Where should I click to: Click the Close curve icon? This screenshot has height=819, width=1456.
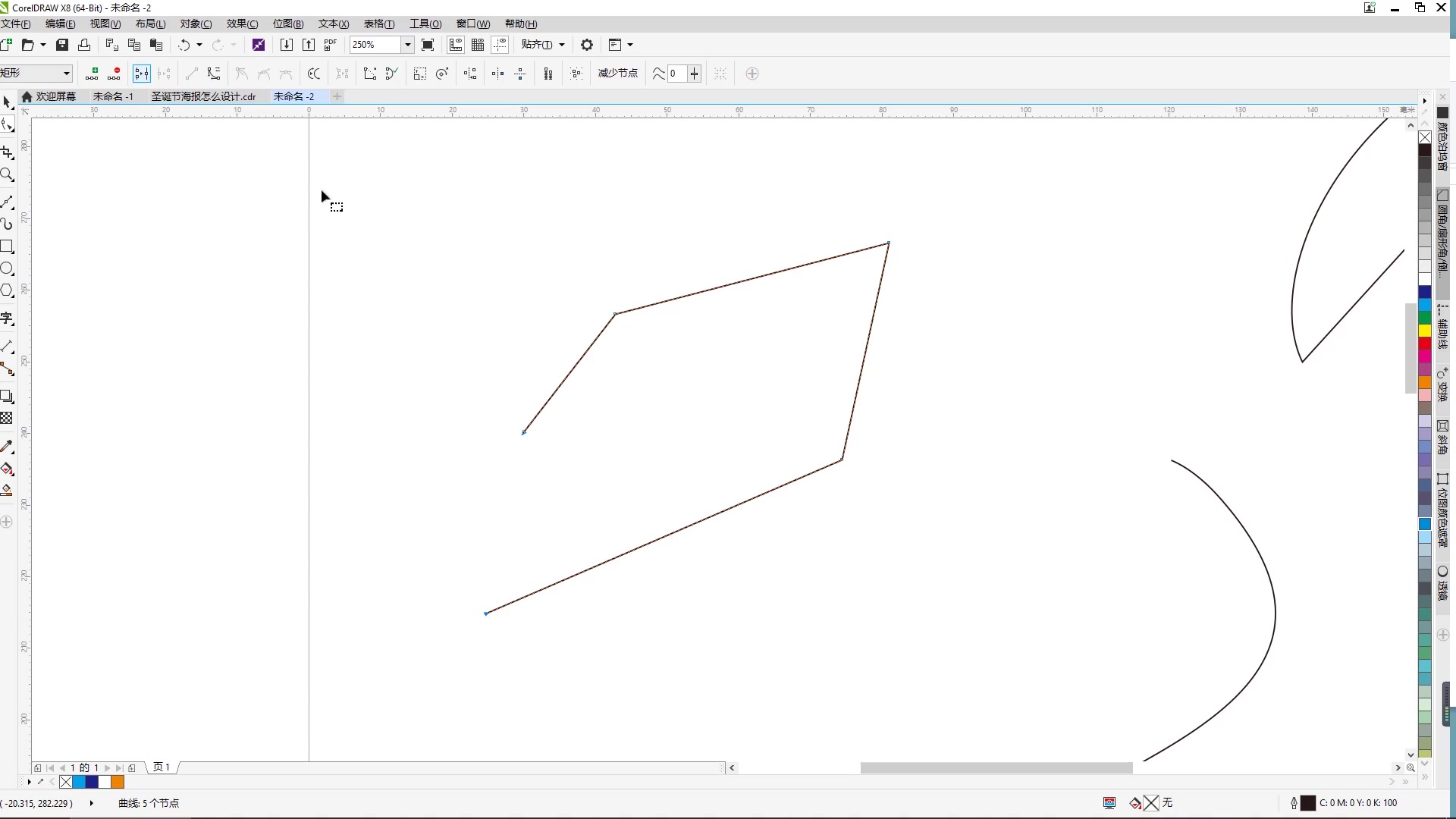coord(392,74)
